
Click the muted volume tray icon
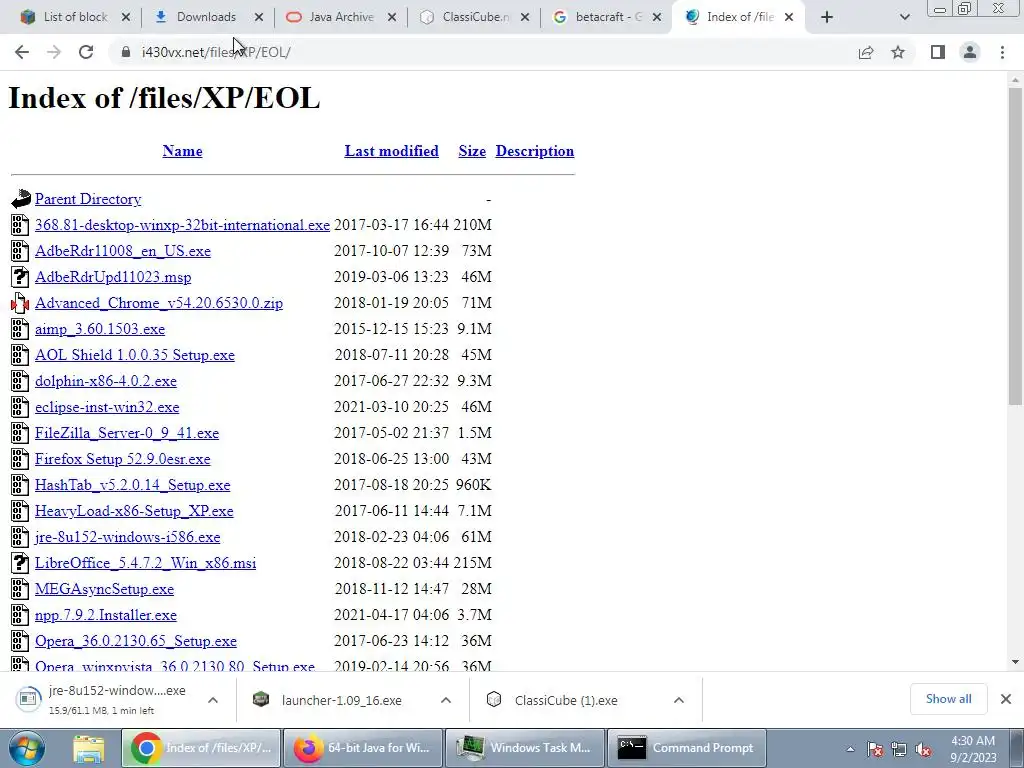click(923, 750)
